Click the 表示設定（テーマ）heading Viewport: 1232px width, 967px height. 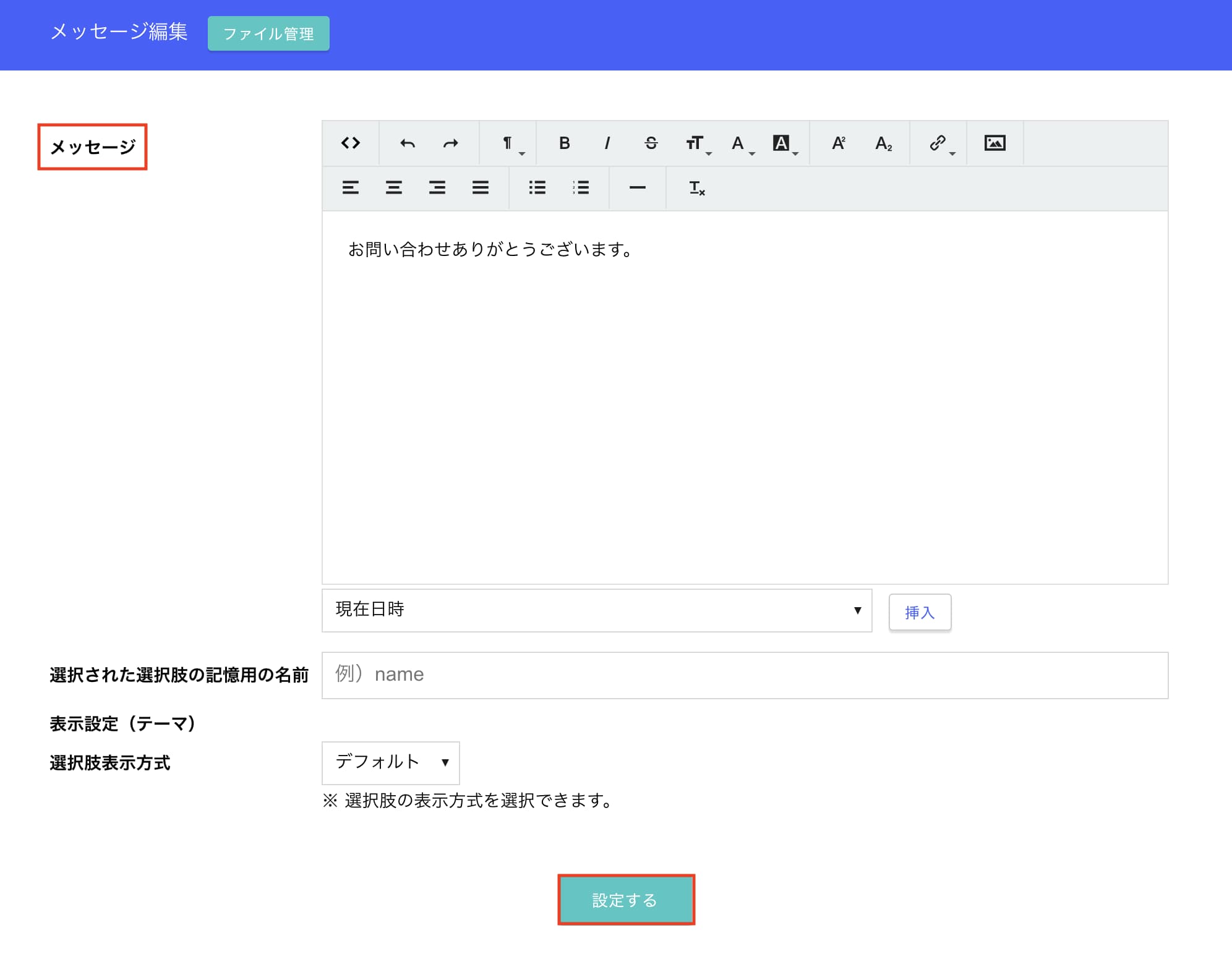click(122, 723)
